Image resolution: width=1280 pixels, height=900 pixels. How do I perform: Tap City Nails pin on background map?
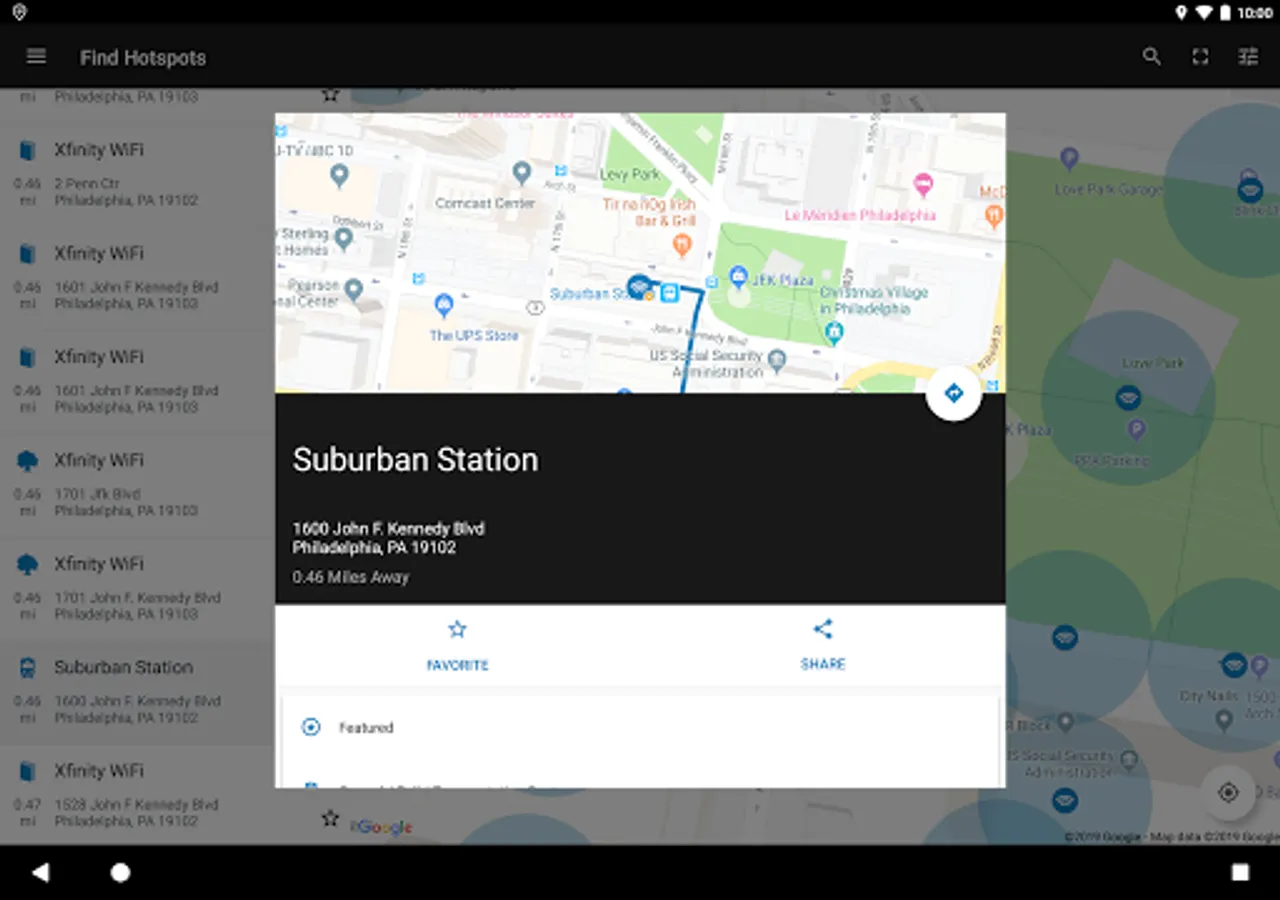click(x=1223, y=719)
